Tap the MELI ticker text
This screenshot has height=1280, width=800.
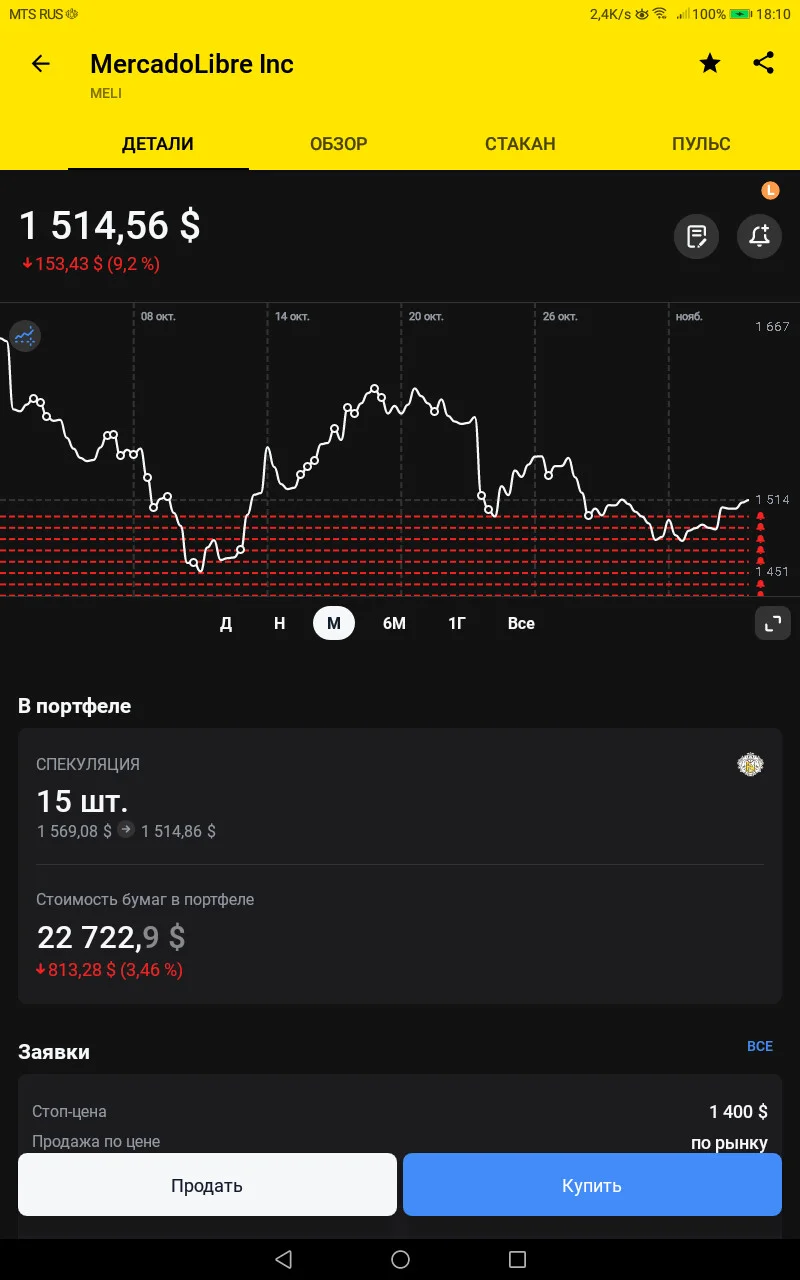106,93
